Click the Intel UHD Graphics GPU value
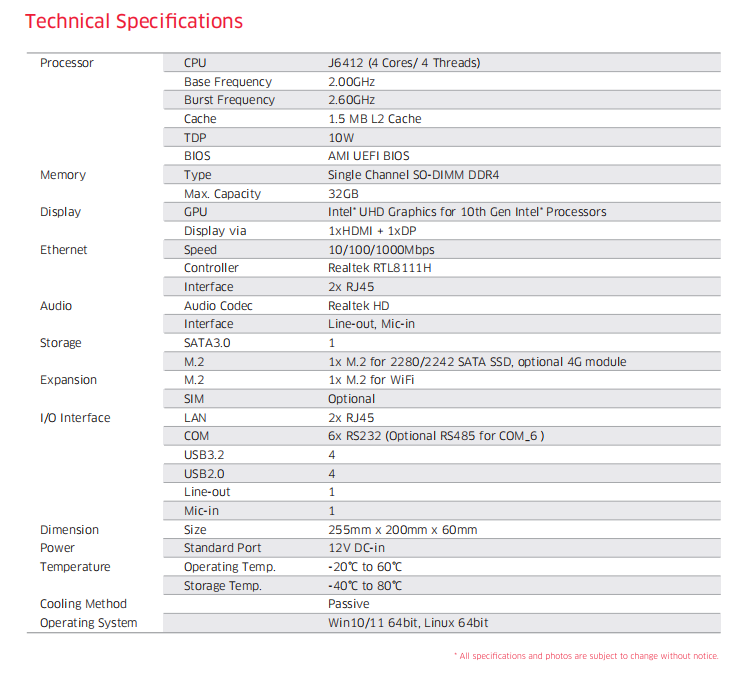 click(x=466, y=212)
